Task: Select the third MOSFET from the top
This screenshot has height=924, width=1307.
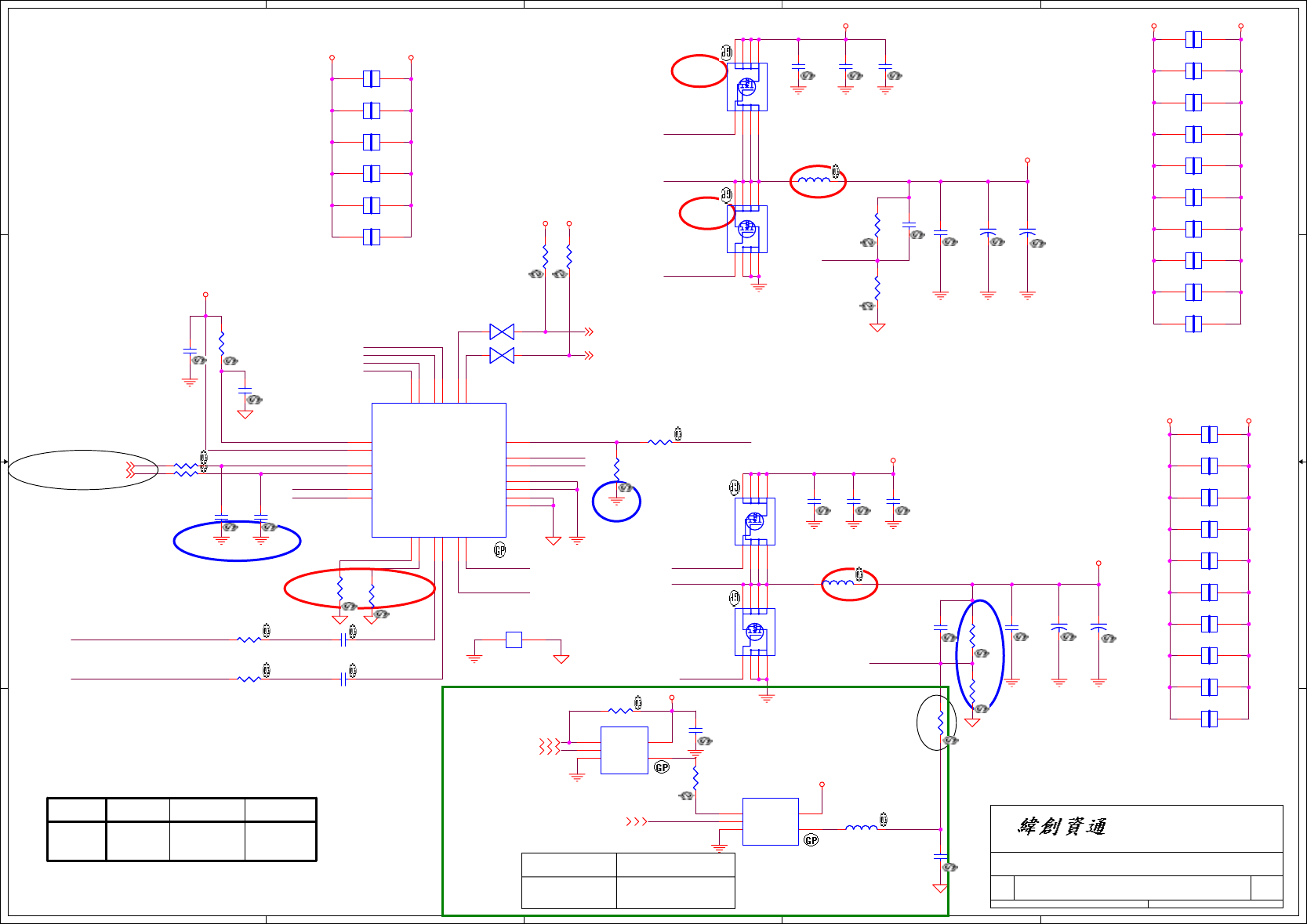Action: coord(755,521)
